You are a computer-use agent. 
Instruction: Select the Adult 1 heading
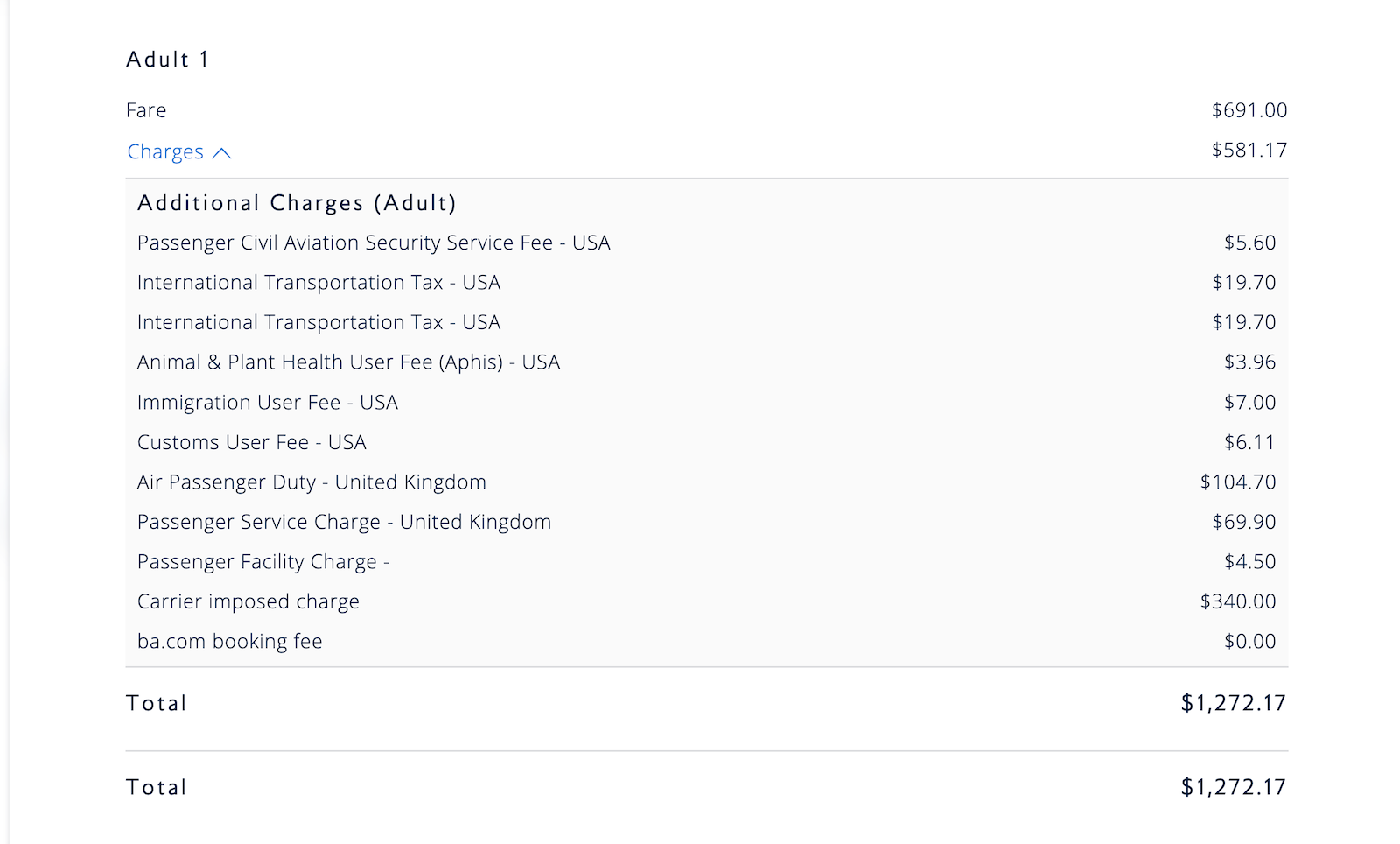coord(168,60)
